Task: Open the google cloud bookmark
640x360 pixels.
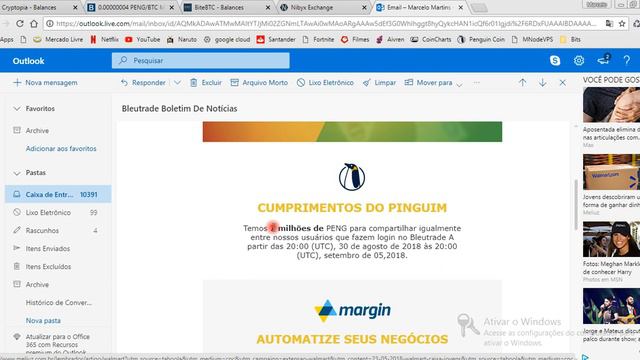Action: tap(227, 39)
